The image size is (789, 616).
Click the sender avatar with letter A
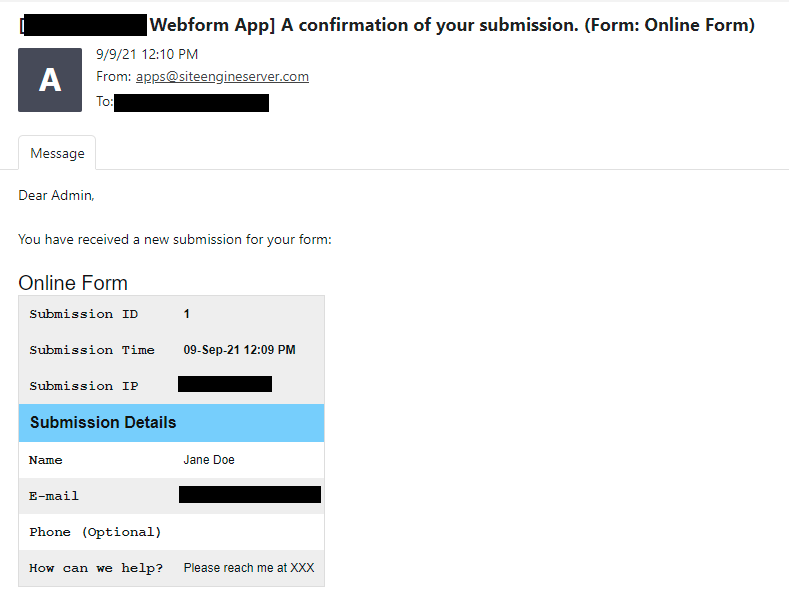point(50,80)
